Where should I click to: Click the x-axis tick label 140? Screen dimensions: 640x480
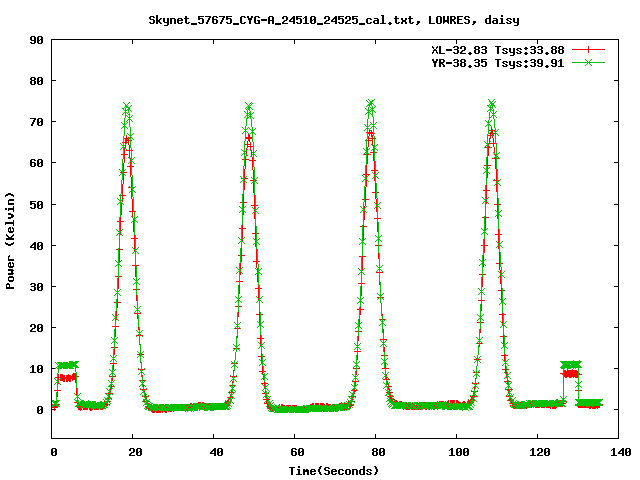(x=620, y=452)
